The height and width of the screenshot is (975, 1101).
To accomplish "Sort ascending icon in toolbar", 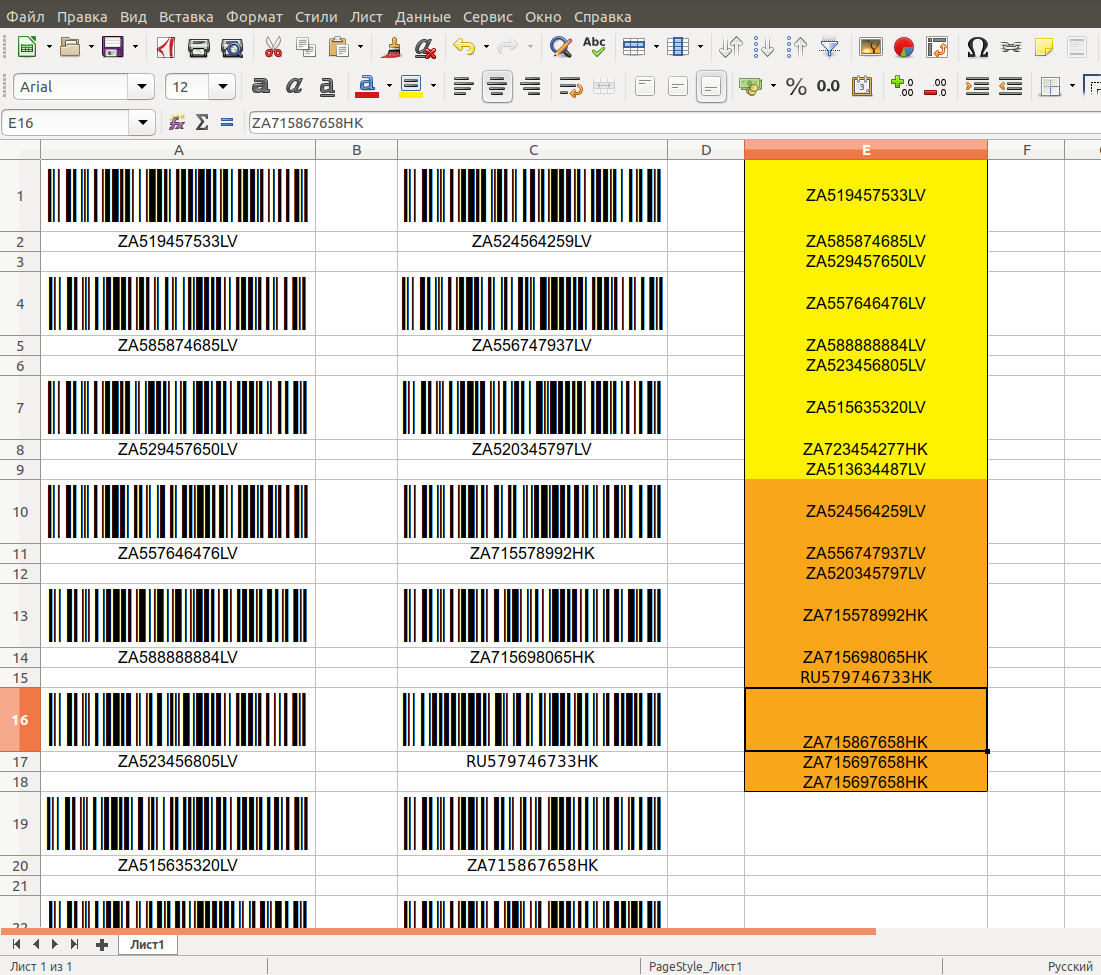I will tap(763, 47).
